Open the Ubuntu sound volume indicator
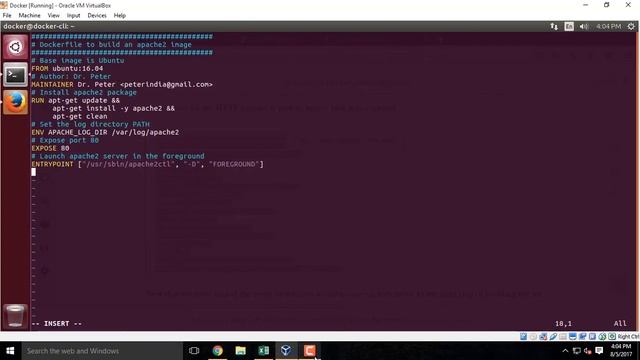The image size is (640, 360). pos(584,26)
